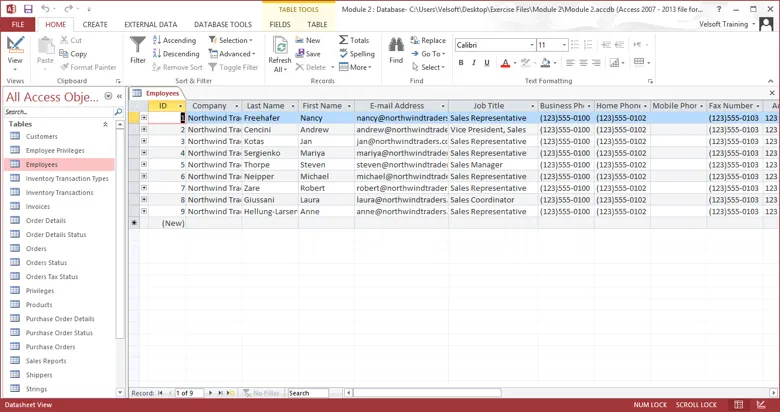The image size is (780, 412).
Task: Open the Selection filter dropdown
Action: tap(230, 40)
